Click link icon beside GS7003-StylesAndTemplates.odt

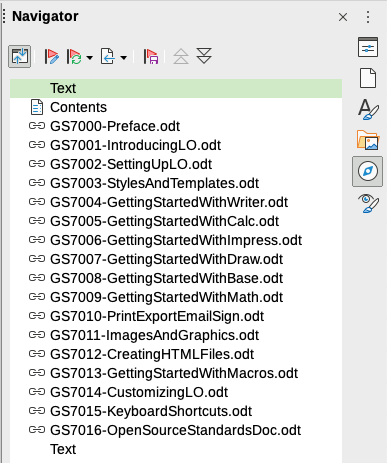(x=37, y=183)
